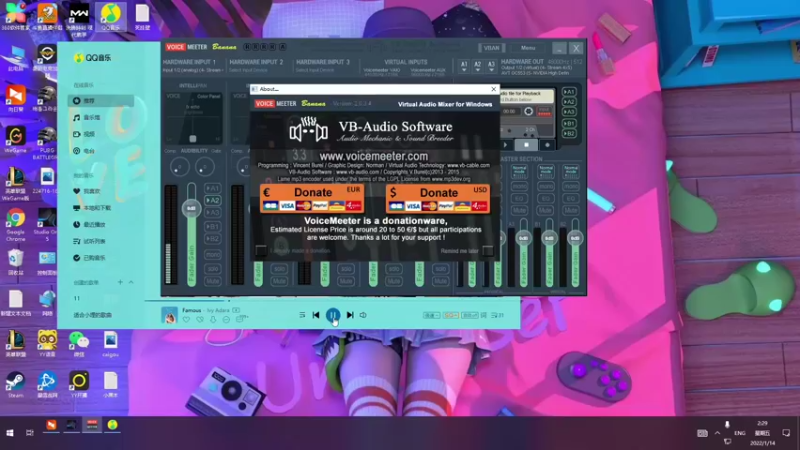This screenshot has width=800, height=450.
Task: Download the current song Famous
Action: tap(213, 319)
